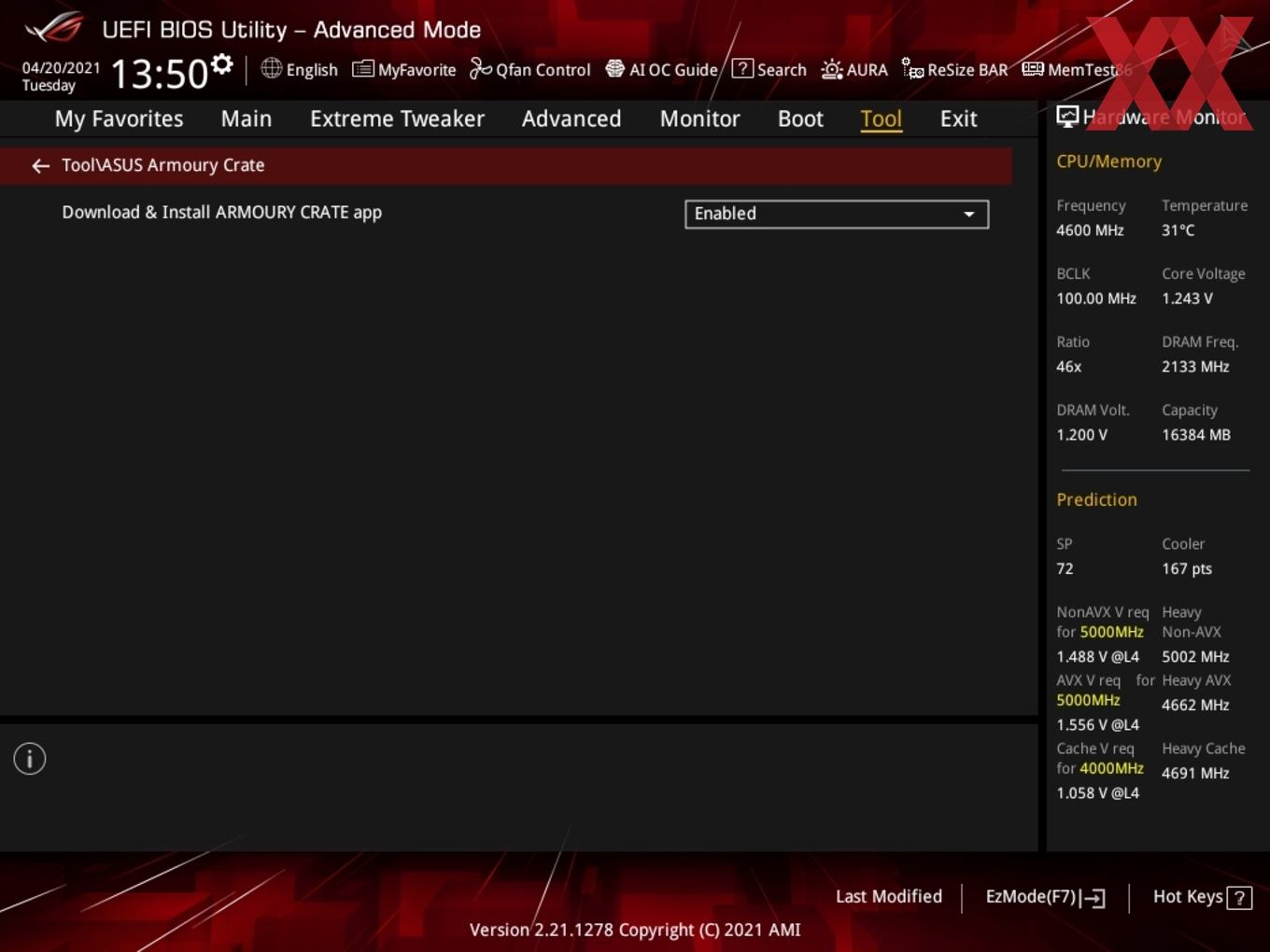Open AURA lighting icon
The image size is (1270, 952).
(831, 69)
